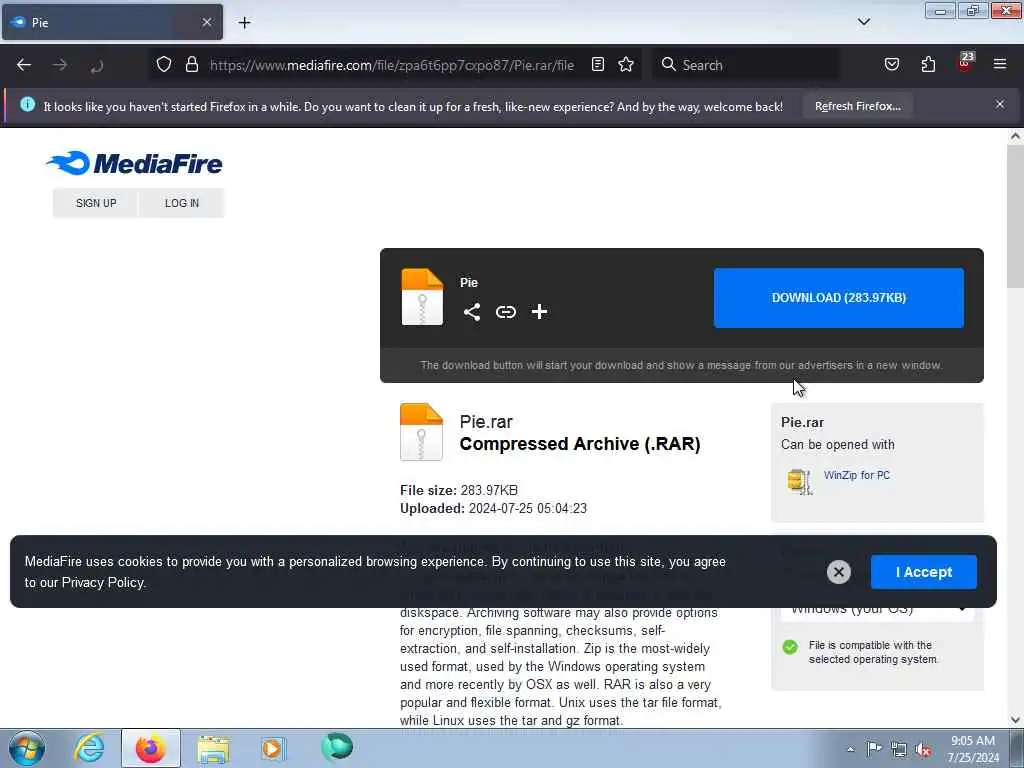Screen dimensions: 1024x768
Task: Click the network tray icon
Action: point(899,749)
